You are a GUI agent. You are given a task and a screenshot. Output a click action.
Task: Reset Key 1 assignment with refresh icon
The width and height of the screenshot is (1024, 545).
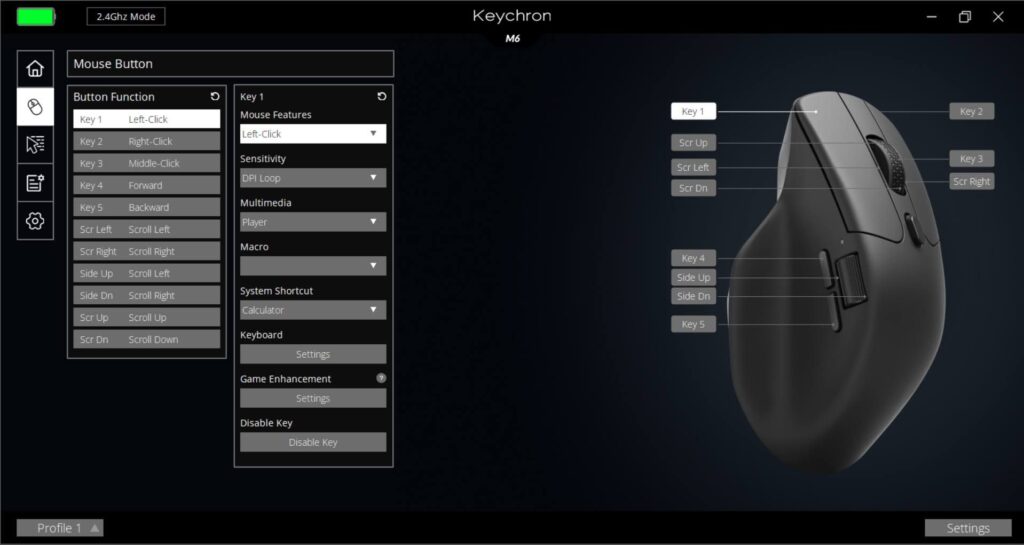point(380,97)
